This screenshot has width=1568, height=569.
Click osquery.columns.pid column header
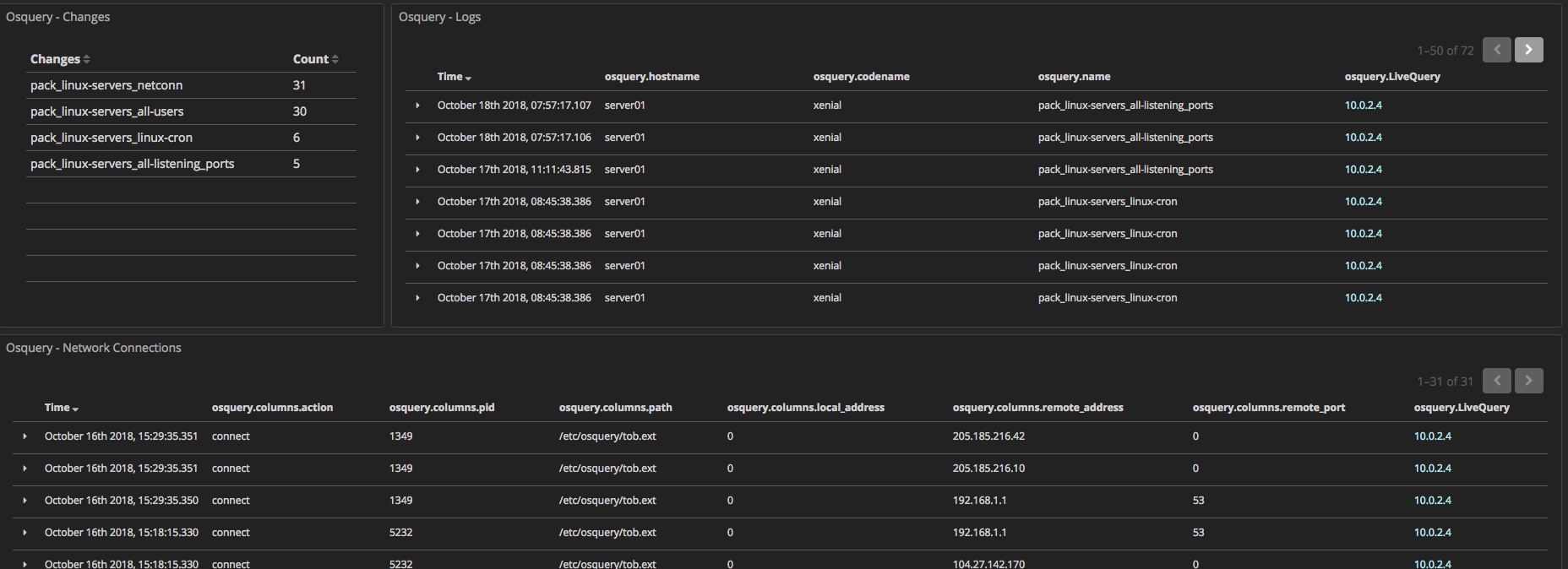pyautogui.click(x=441, y=408)
